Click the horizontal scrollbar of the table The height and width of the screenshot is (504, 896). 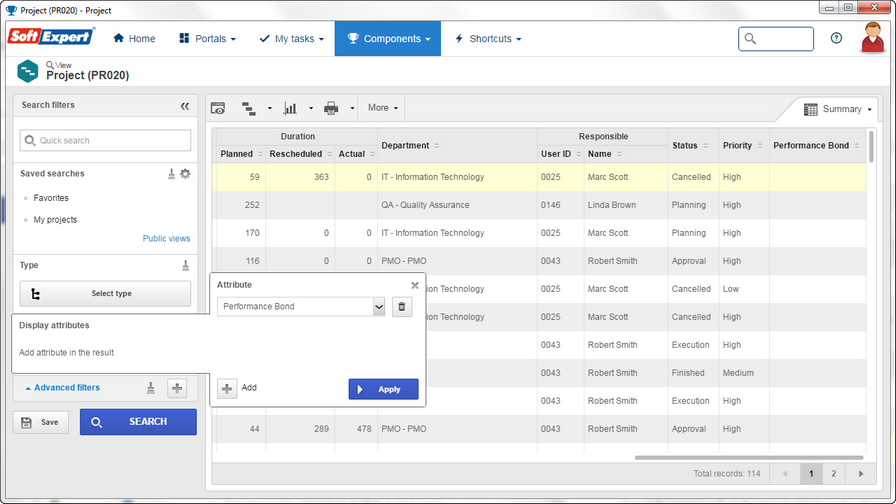[749, 458]
